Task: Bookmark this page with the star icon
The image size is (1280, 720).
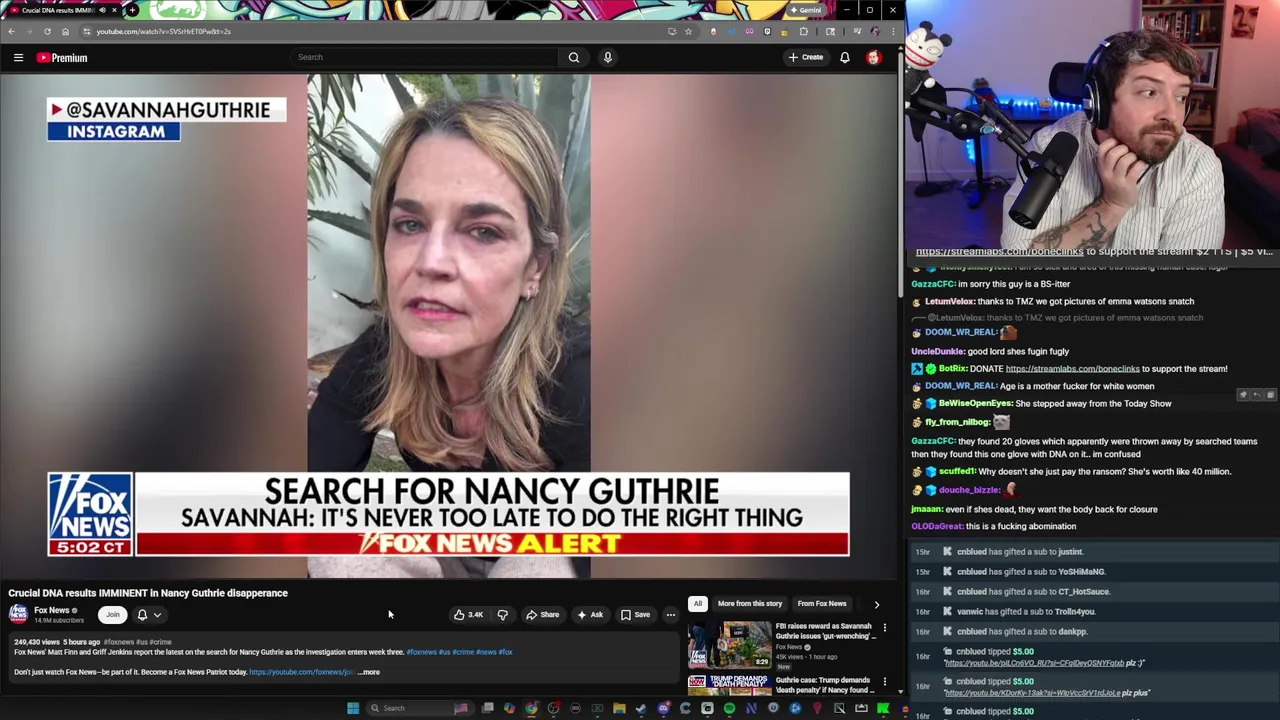Action: pyautogui.click(x=688, y=31)
